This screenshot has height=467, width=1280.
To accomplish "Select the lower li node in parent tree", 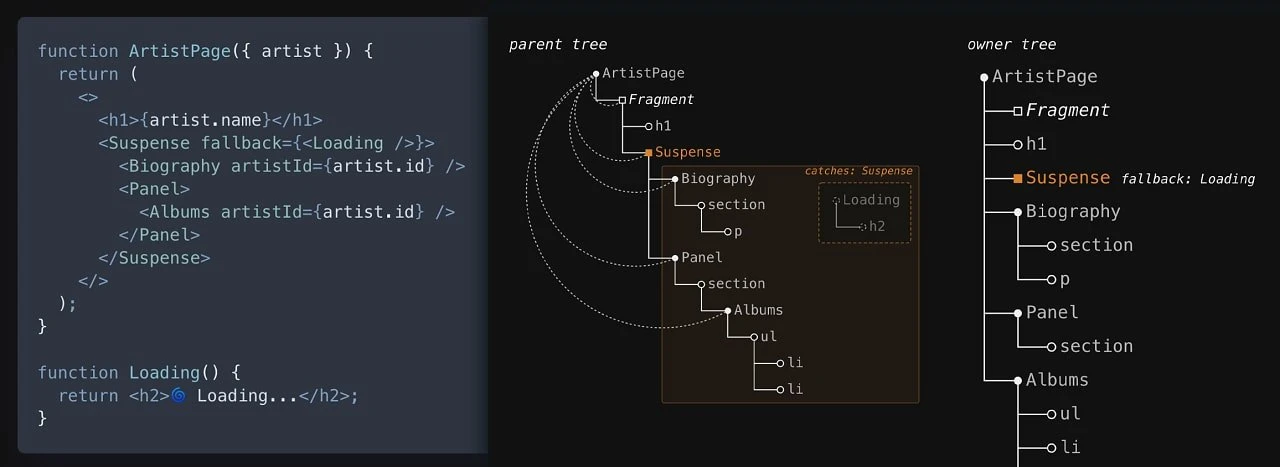I will (x=794, y=389).
